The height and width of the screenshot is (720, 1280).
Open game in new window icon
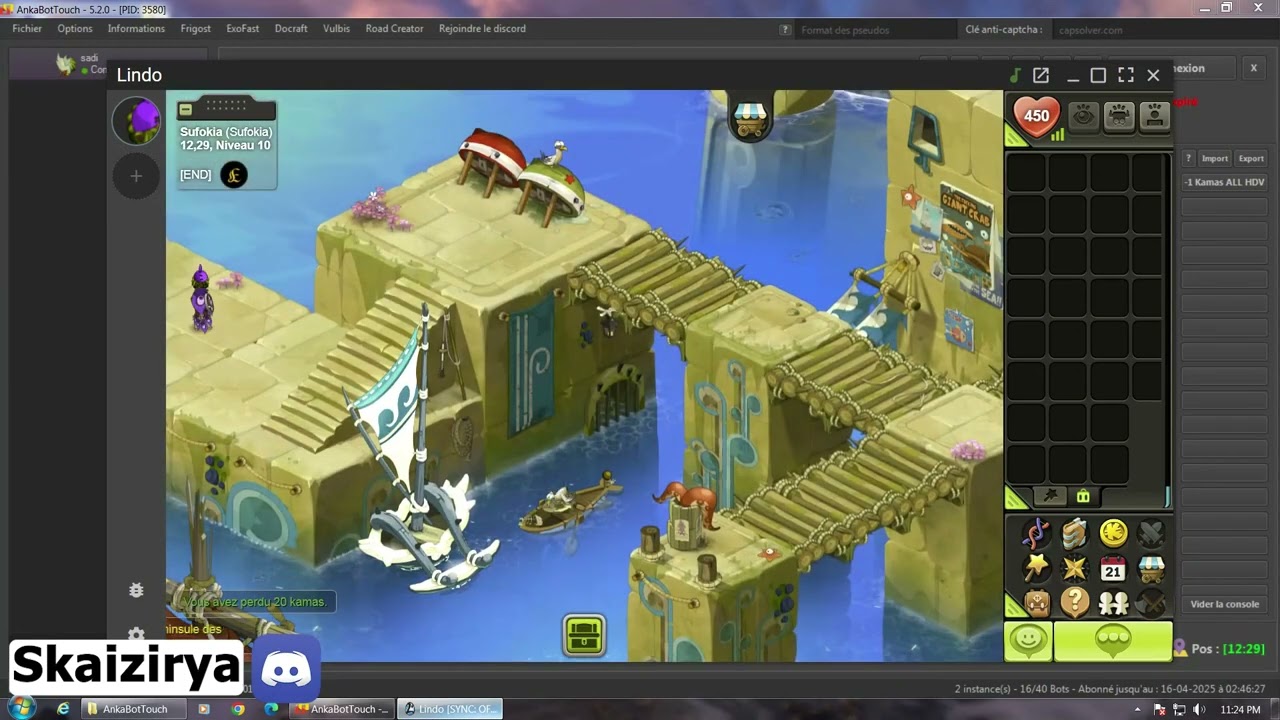1041,75
